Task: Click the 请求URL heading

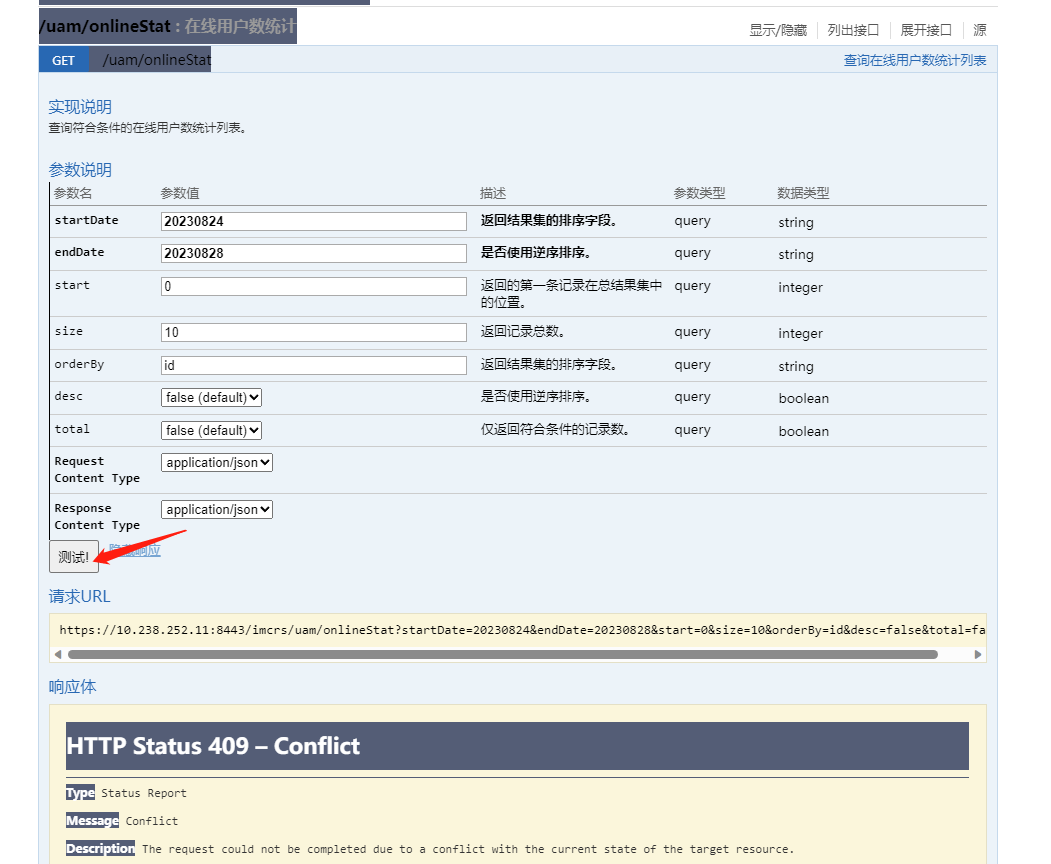Action: coord(79,597)
